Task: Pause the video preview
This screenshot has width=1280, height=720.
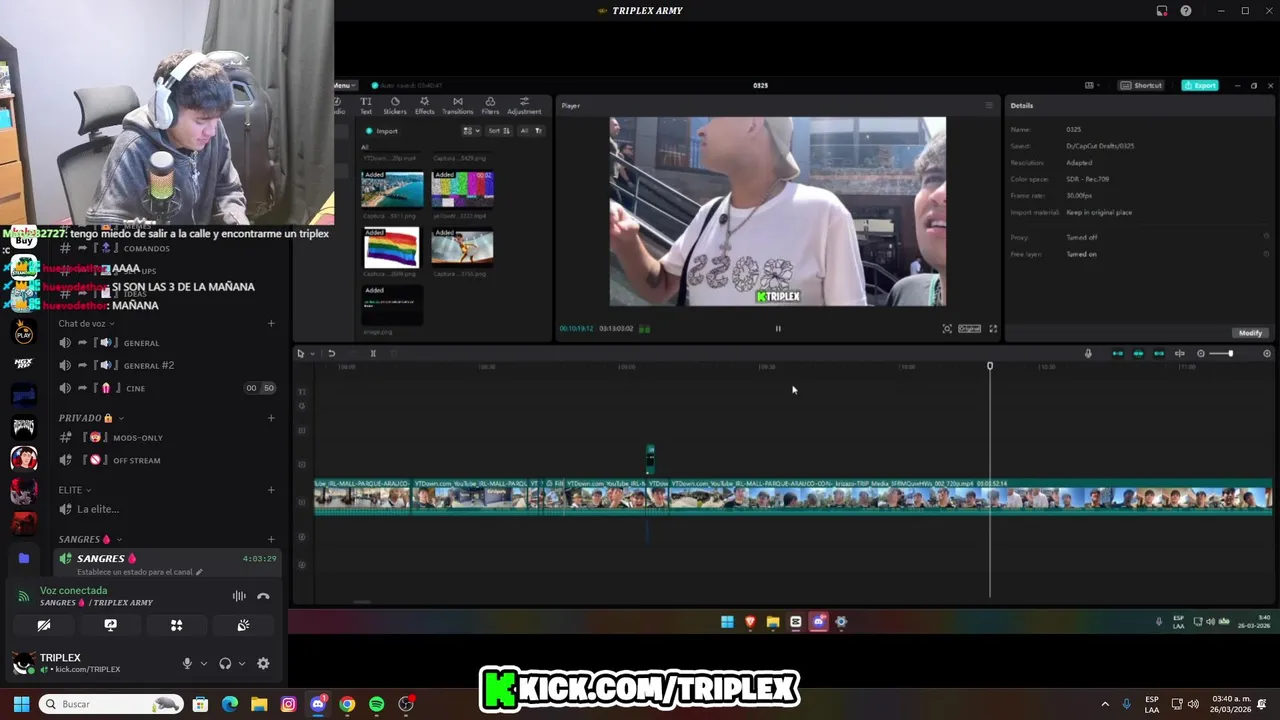Action: [778, 328]
